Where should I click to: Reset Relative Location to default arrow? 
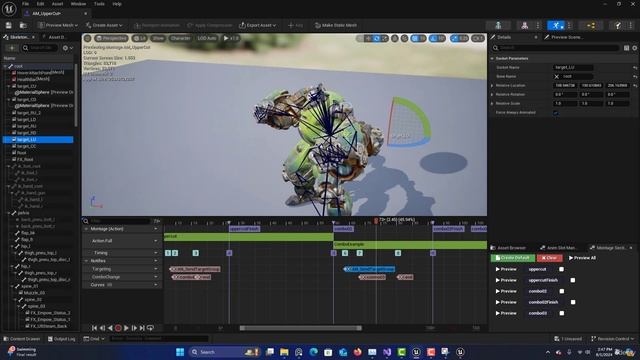[635, 86]
